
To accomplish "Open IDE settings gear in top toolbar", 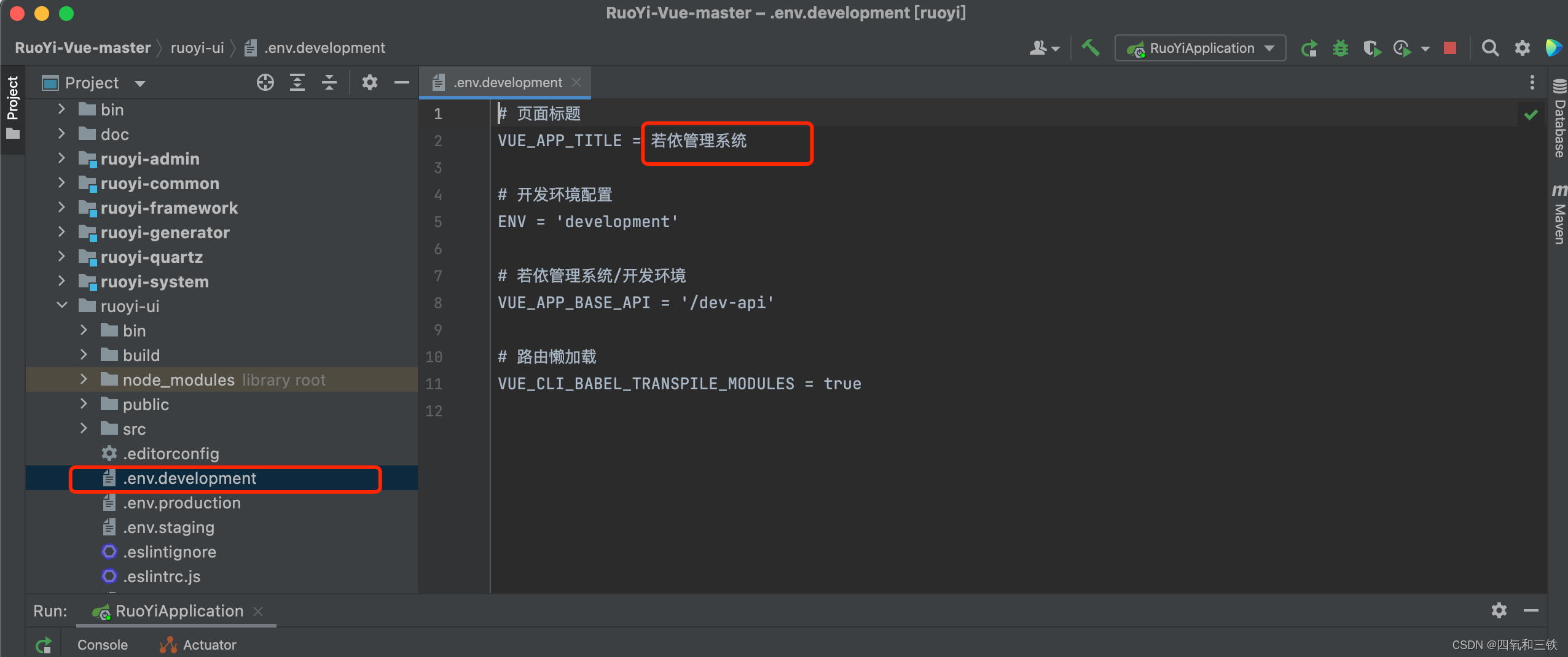I will point(1523,48).
